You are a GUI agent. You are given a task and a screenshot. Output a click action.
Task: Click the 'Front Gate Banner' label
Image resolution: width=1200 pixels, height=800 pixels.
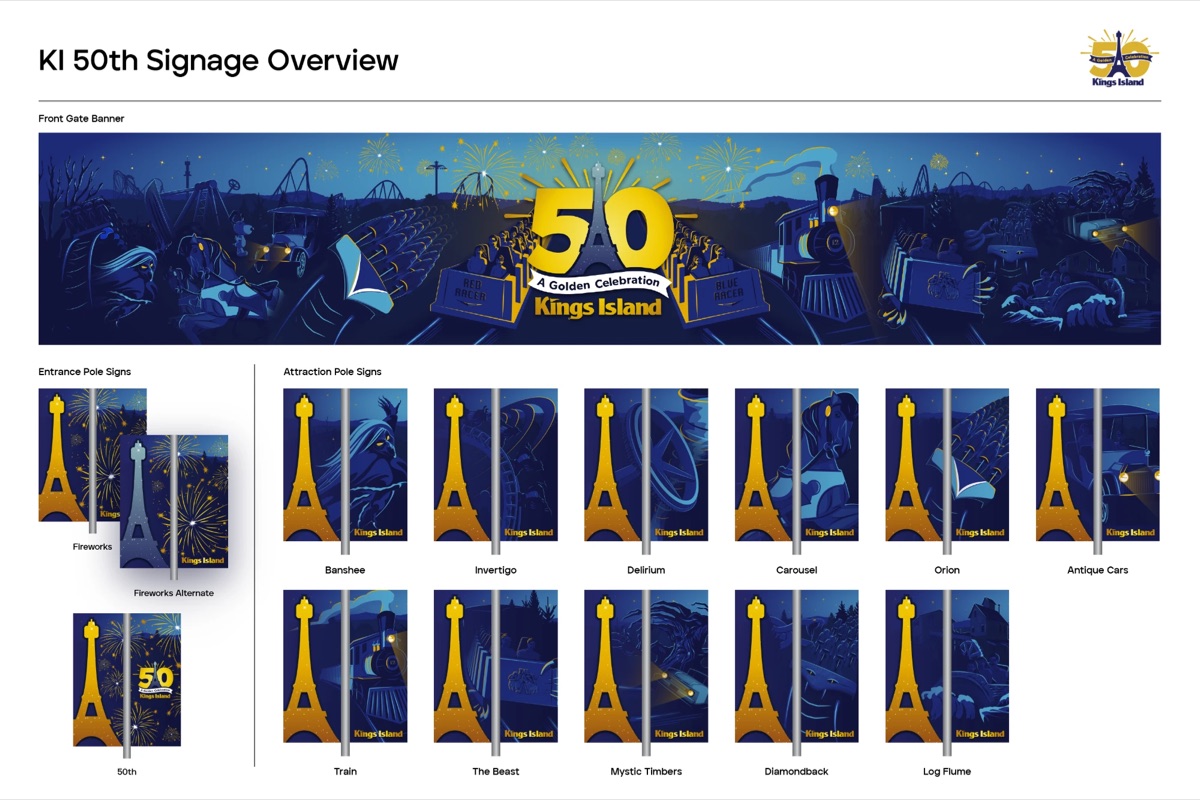coord(81,118)
